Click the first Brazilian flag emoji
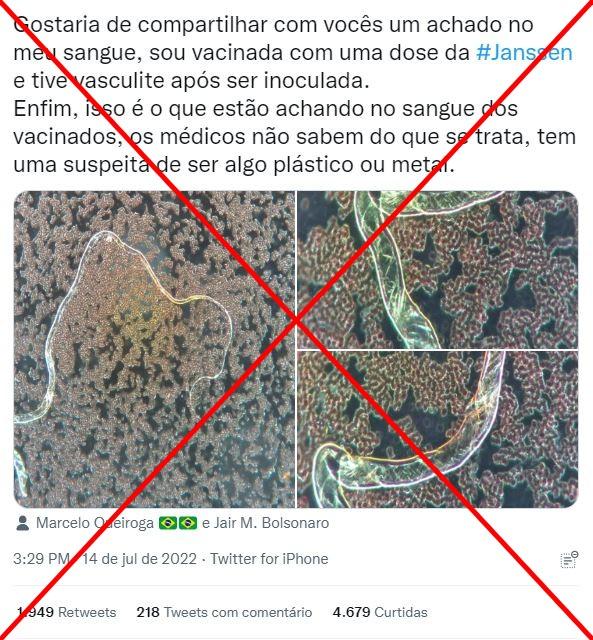 [x=168, y=523]
